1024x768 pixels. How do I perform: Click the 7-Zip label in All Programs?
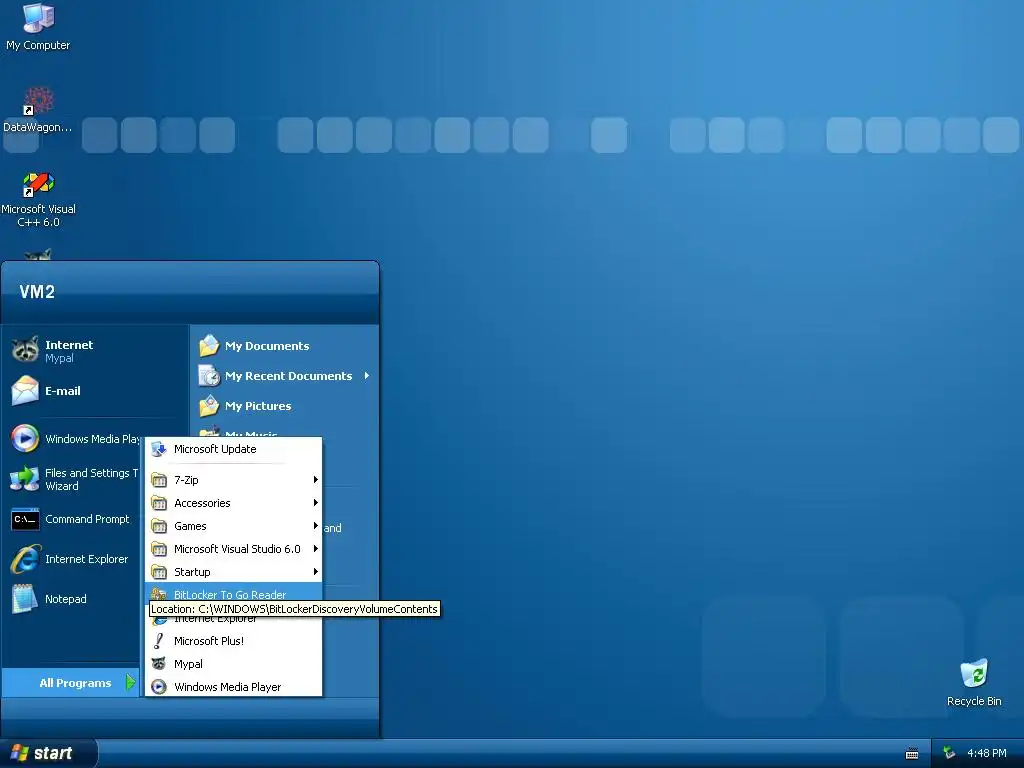click(x=186, y=480)
